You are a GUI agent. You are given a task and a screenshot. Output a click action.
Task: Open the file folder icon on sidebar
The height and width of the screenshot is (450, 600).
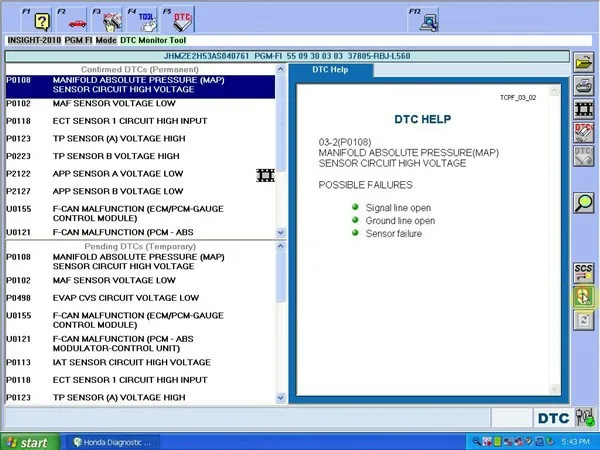coord(584,62)
